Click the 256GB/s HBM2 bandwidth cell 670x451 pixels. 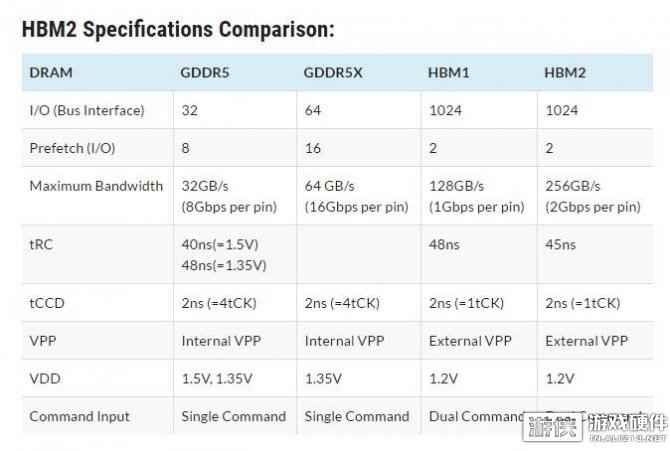pos(593,196)
